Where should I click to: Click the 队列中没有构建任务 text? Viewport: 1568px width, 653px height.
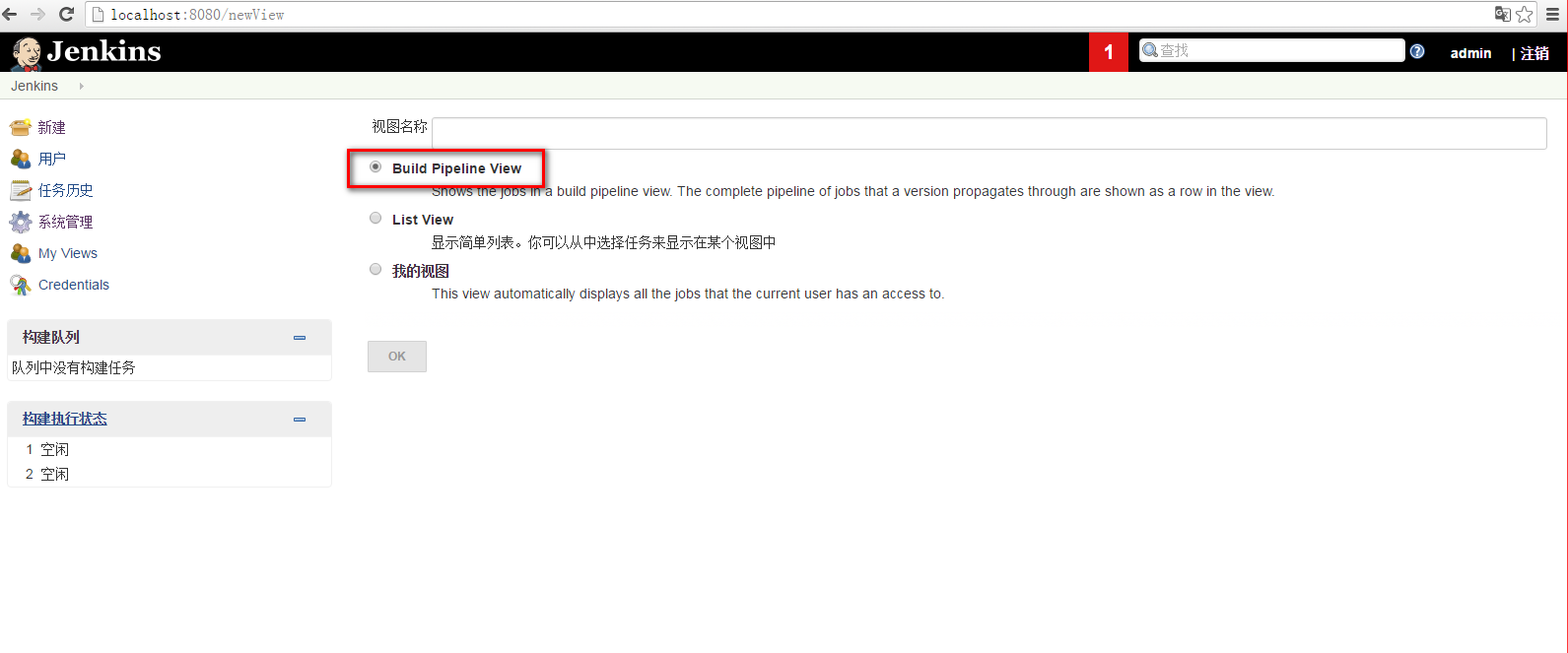[x=74, y=367]
